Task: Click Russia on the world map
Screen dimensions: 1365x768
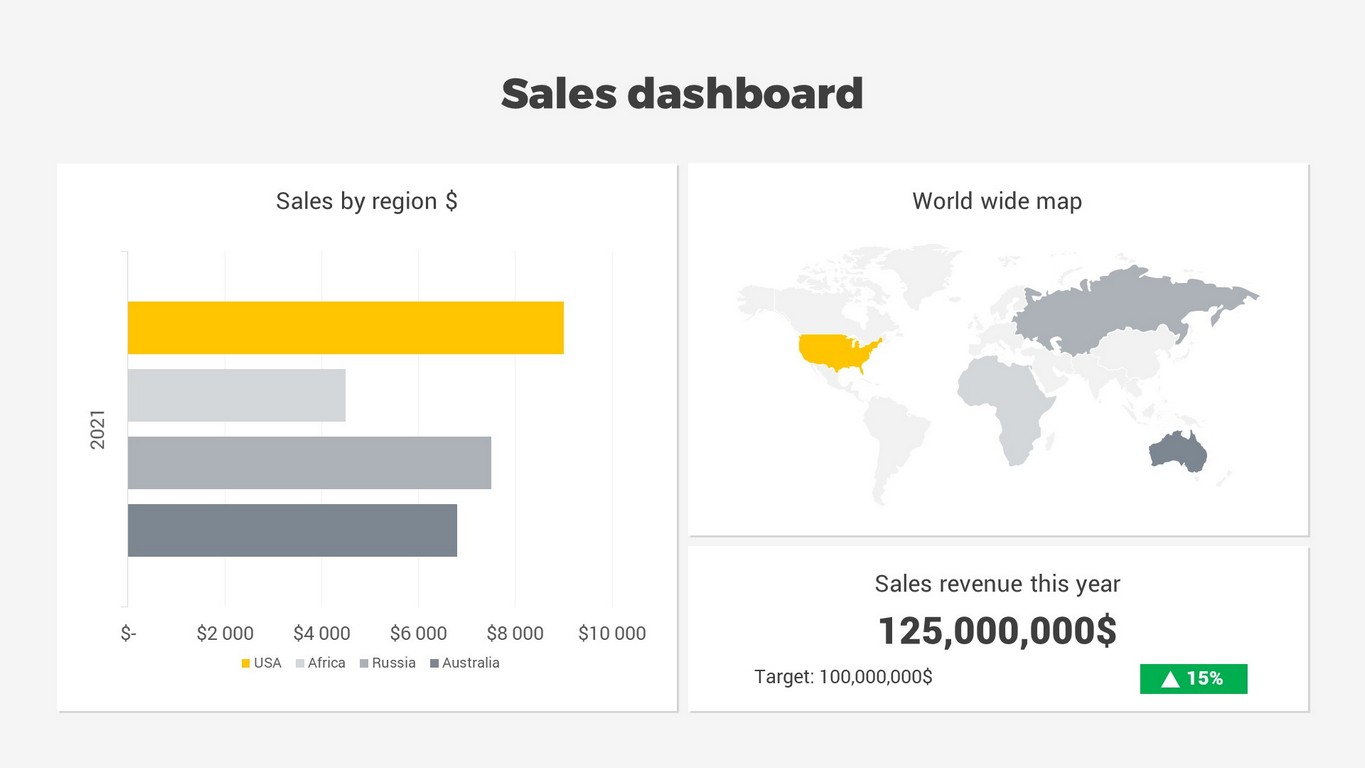Action: click(x=1120, y=305)
